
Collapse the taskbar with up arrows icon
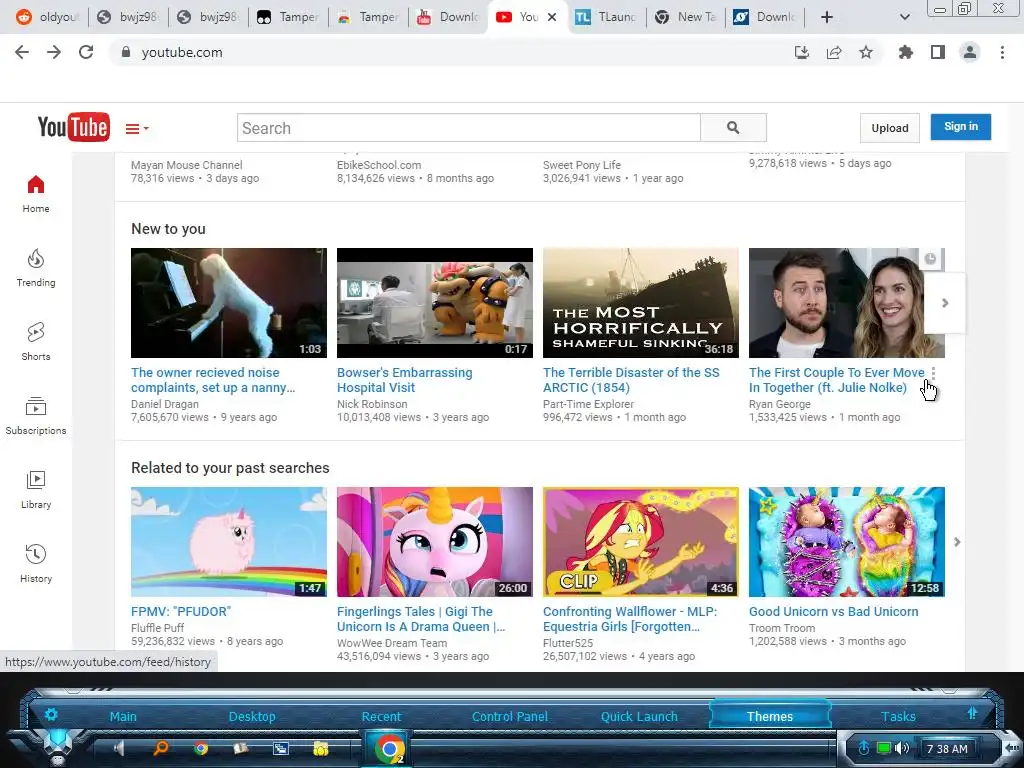coord(972,714)
